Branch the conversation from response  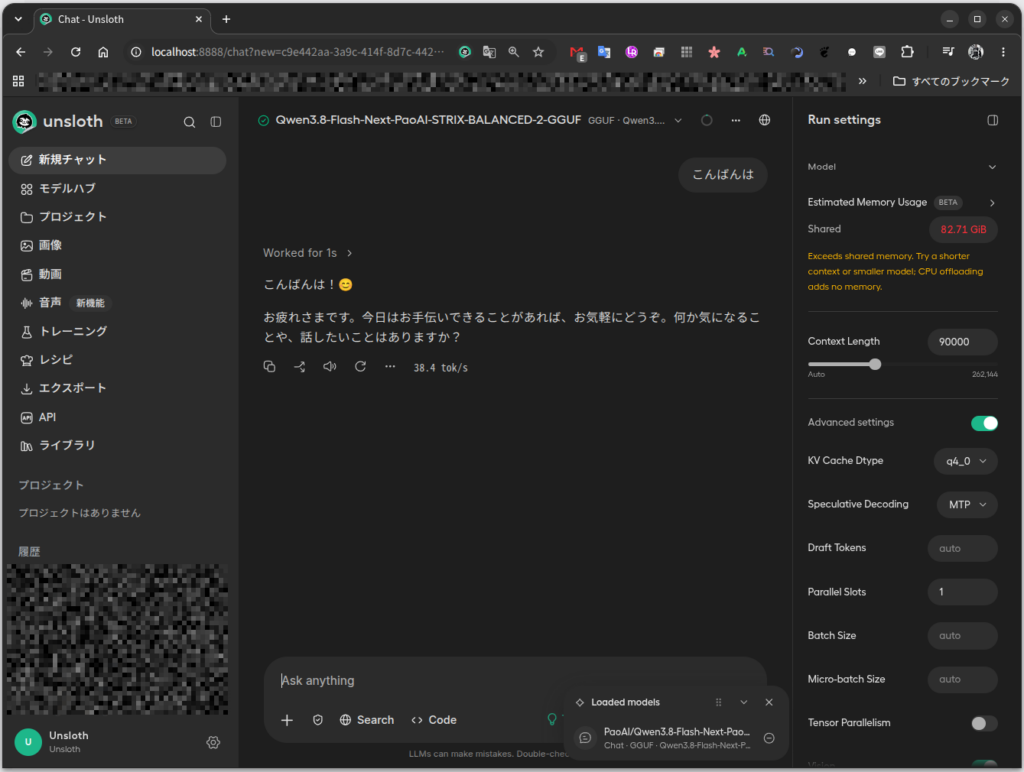[300, 366]
